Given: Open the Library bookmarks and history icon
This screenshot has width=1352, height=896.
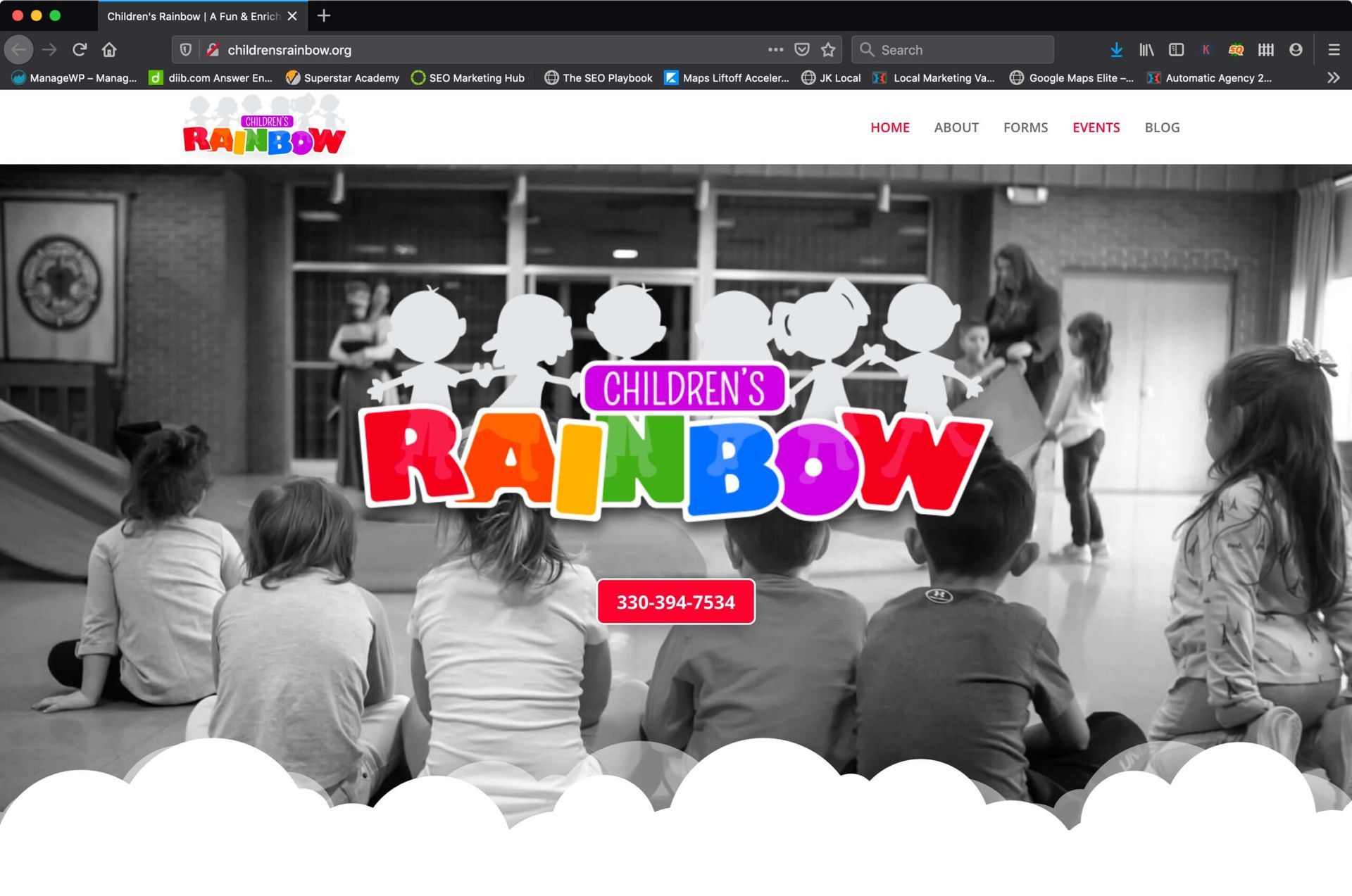Looking at the screenshot, I should point(1146,50).
